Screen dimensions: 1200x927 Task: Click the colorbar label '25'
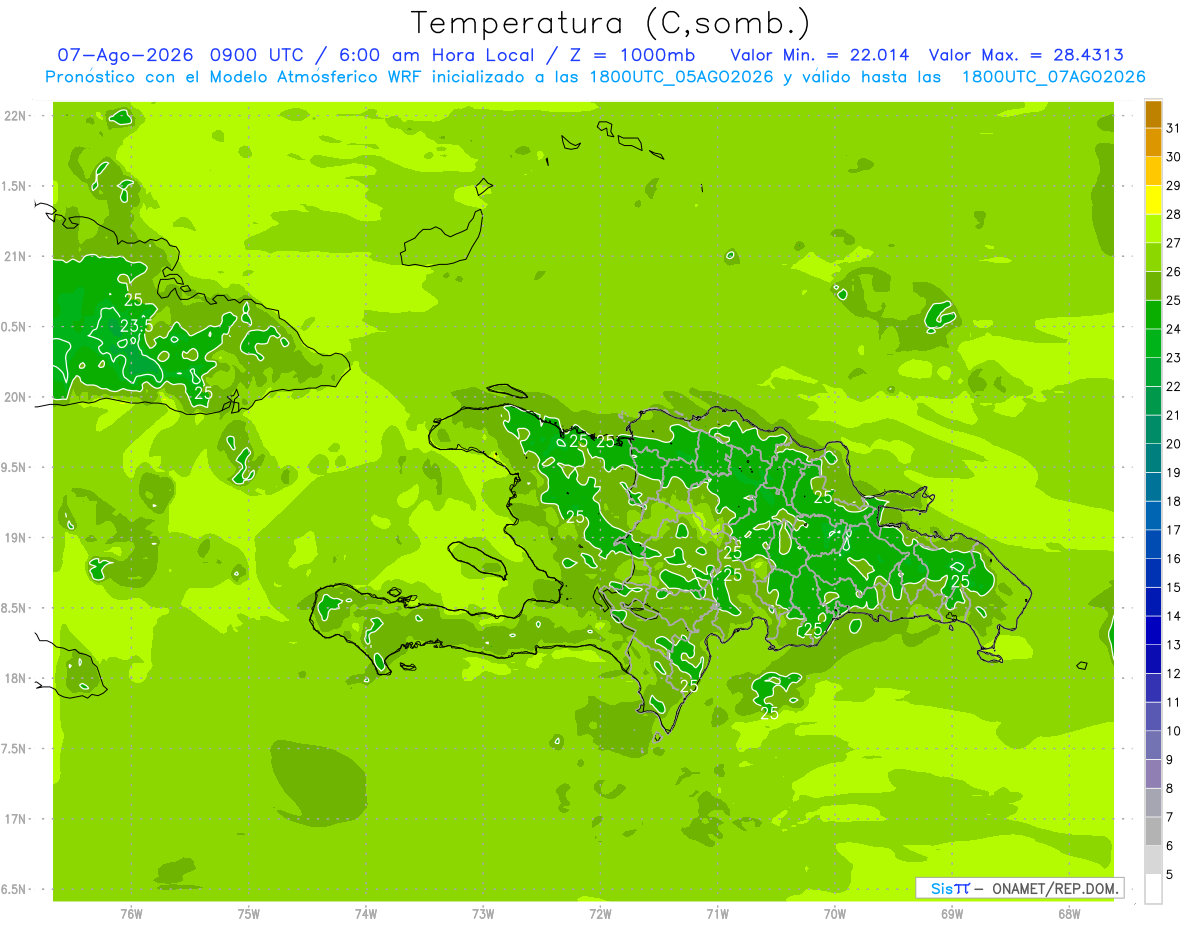tap(1173, 300)
